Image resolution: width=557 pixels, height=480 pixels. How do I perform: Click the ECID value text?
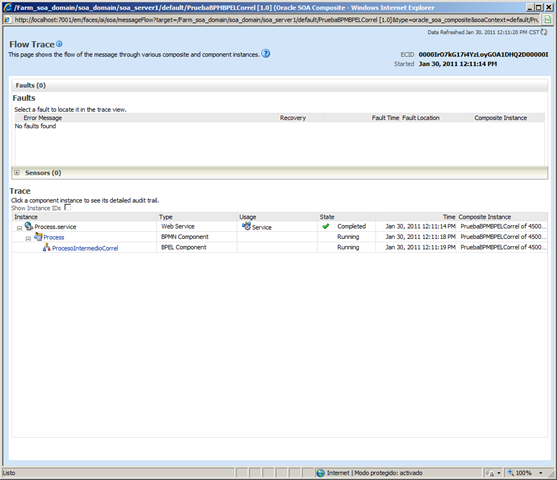[x=483, y=54]
